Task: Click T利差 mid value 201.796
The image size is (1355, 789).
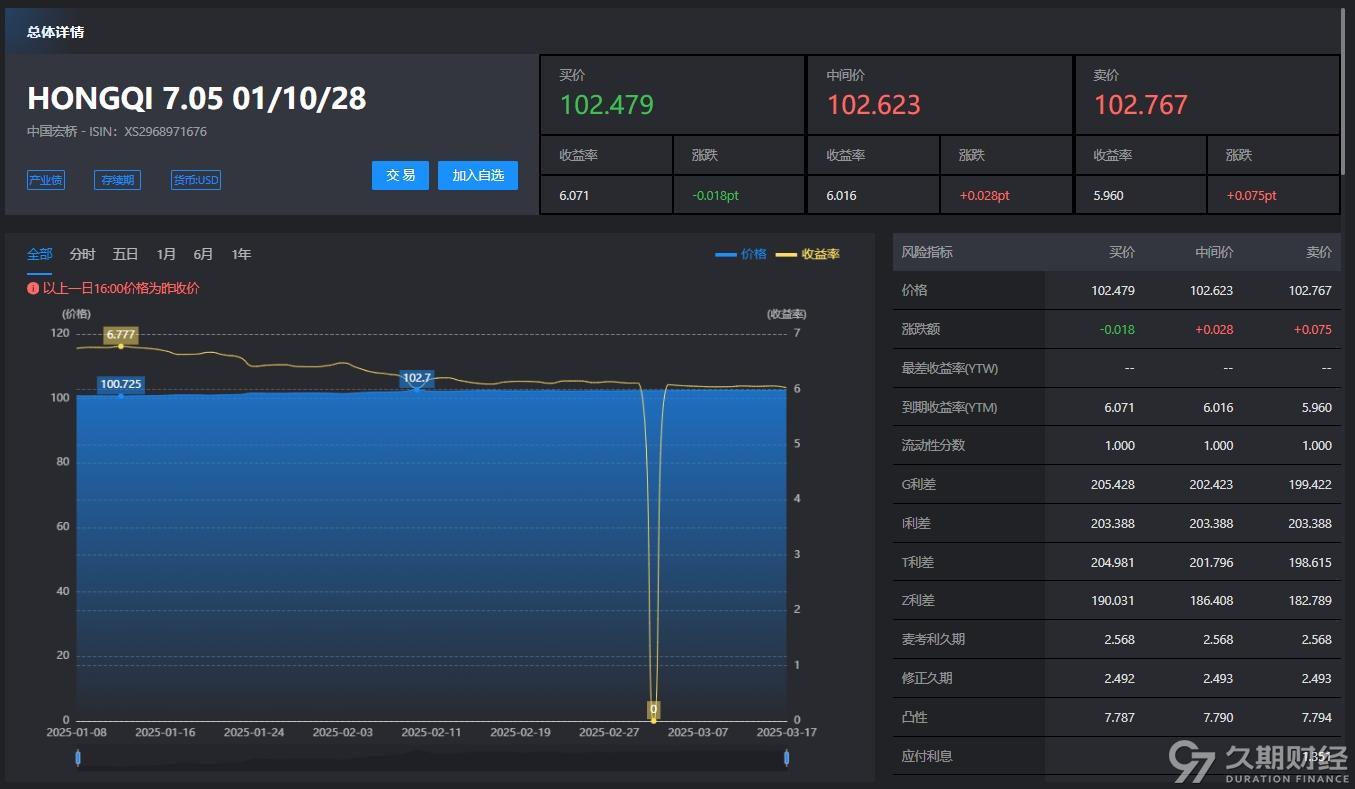Action: point(1211,562)
